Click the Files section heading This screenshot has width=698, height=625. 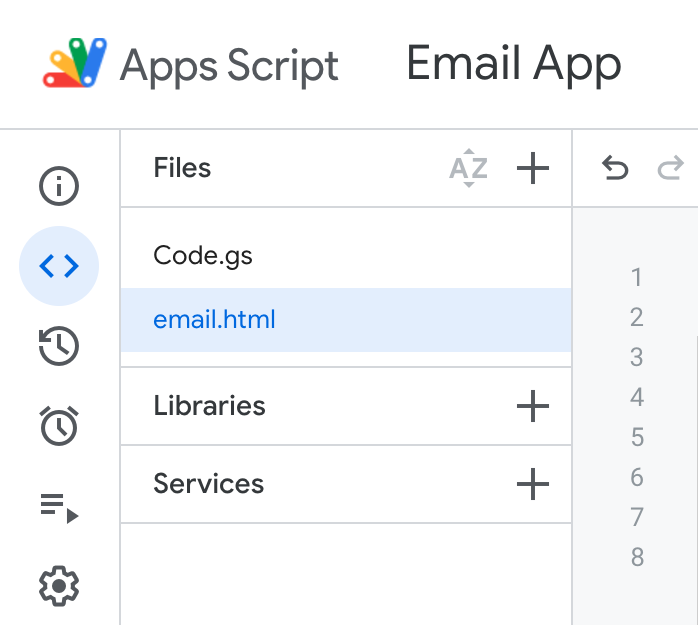click(x=182, y=168)
